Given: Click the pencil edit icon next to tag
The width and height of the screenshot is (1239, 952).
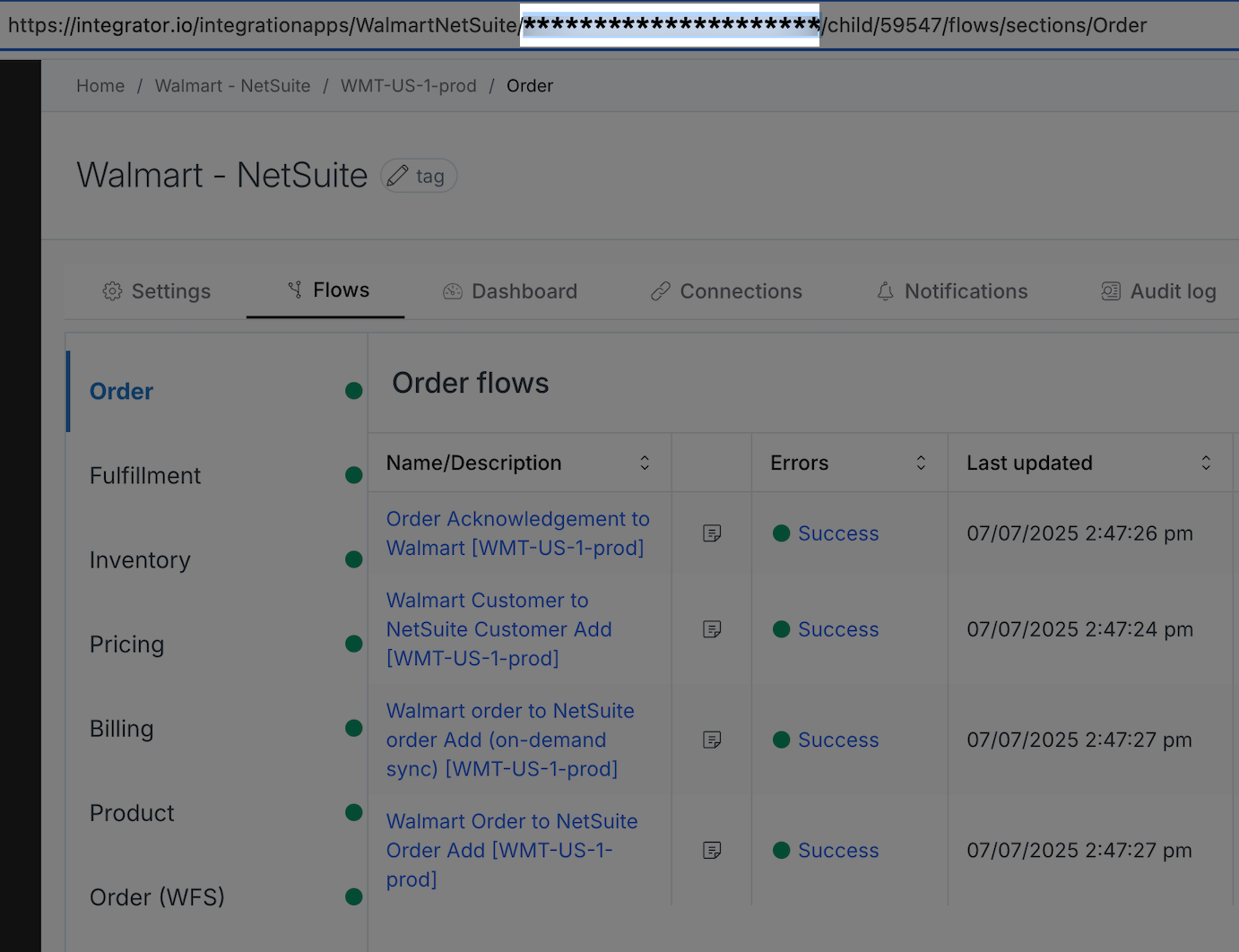Looking at the screenshot, I should click(398, 176).
